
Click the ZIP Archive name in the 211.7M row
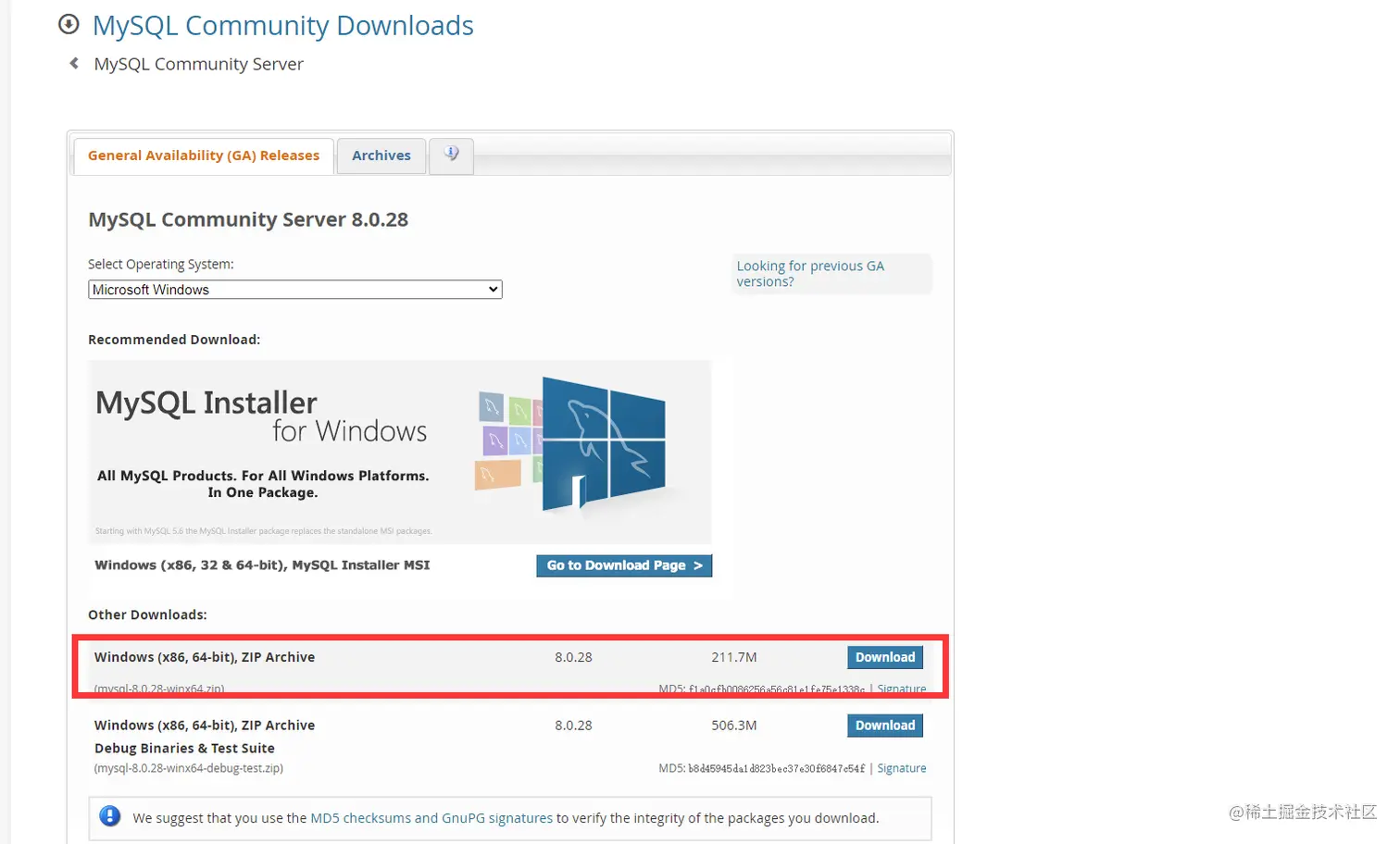pyautogui.click(x=205, y=657)
